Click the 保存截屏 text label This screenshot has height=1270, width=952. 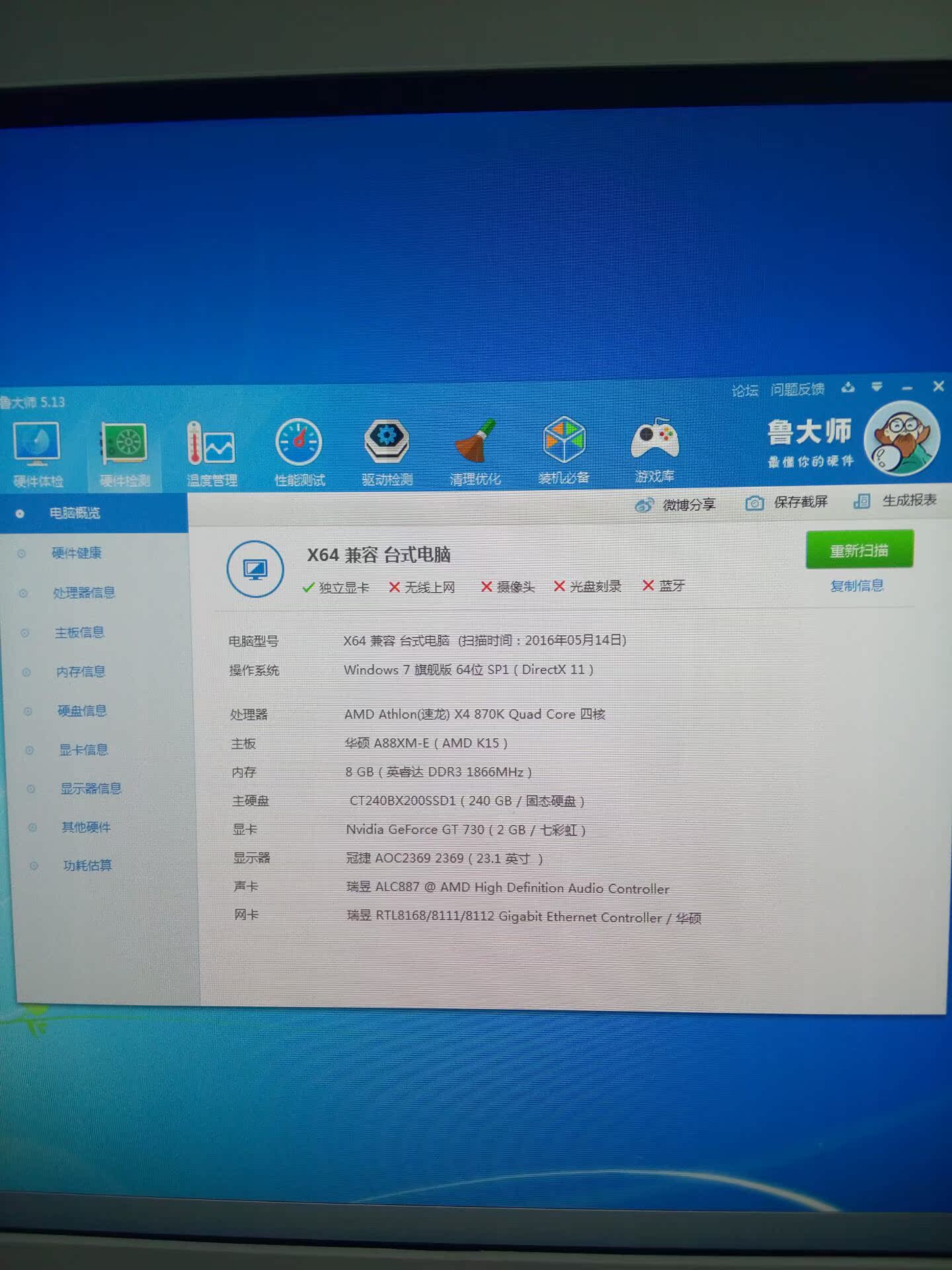(x=801, y=502)
